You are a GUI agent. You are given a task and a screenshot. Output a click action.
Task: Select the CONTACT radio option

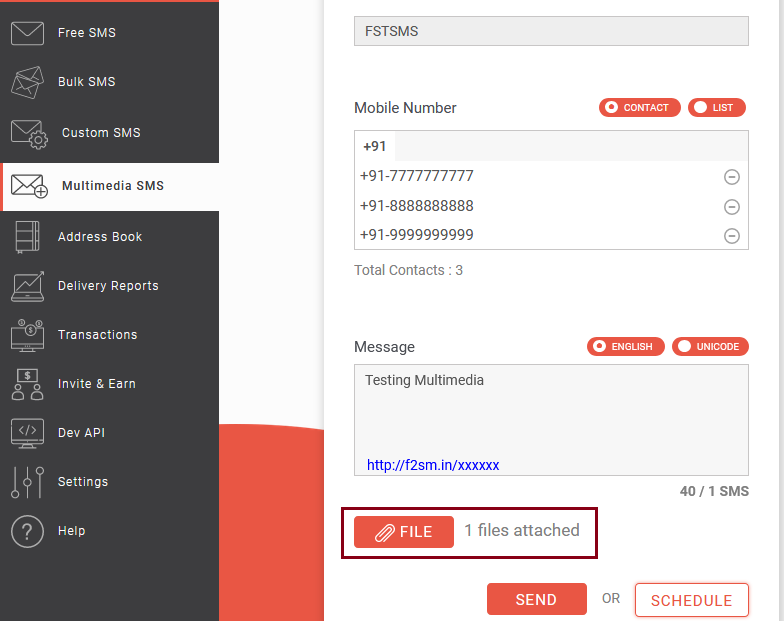pyautogui.click(x=640, y=108)
